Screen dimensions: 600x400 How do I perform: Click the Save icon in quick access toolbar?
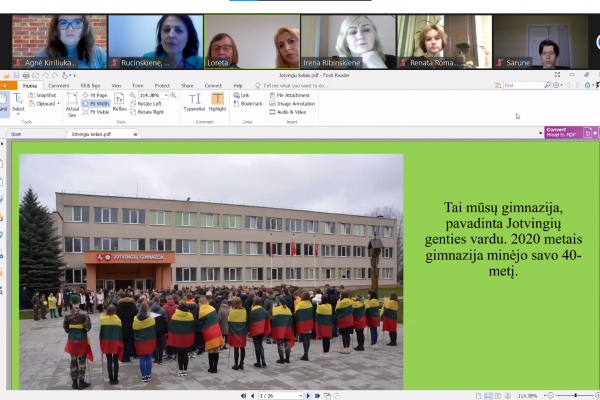tap(16, 75)
